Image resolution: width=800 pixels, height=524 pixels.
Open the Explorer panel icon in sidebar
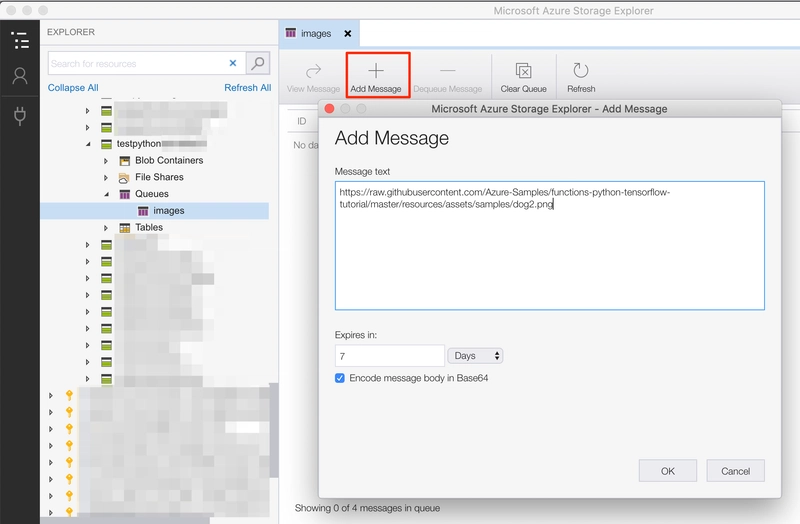pos(19,40)
